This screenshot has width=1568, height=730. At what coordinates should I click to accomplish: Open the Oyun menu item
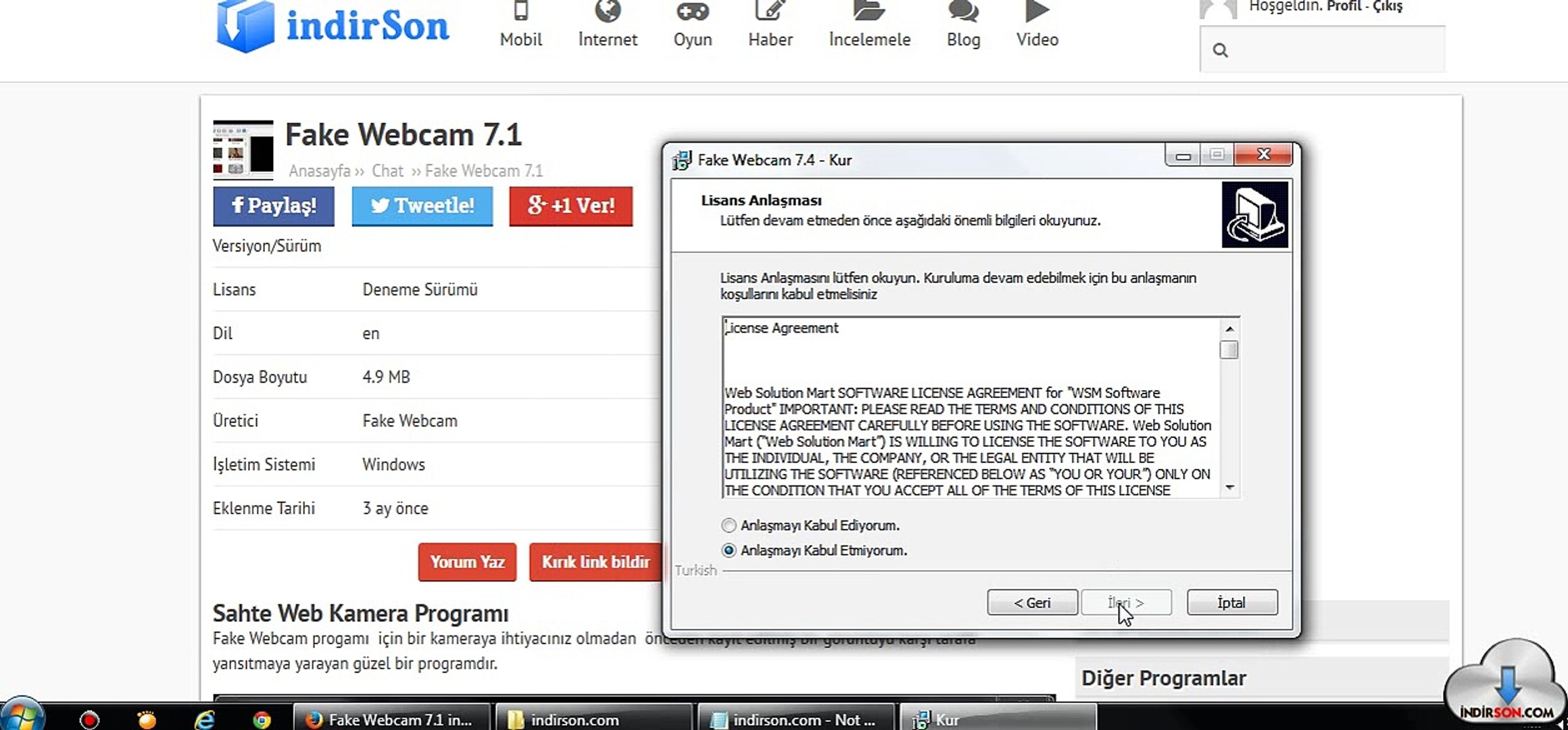693,40
